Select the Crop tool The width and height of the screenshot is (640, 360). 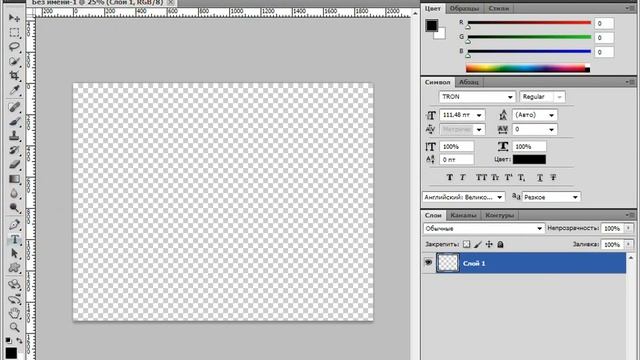tap(14, 76)
